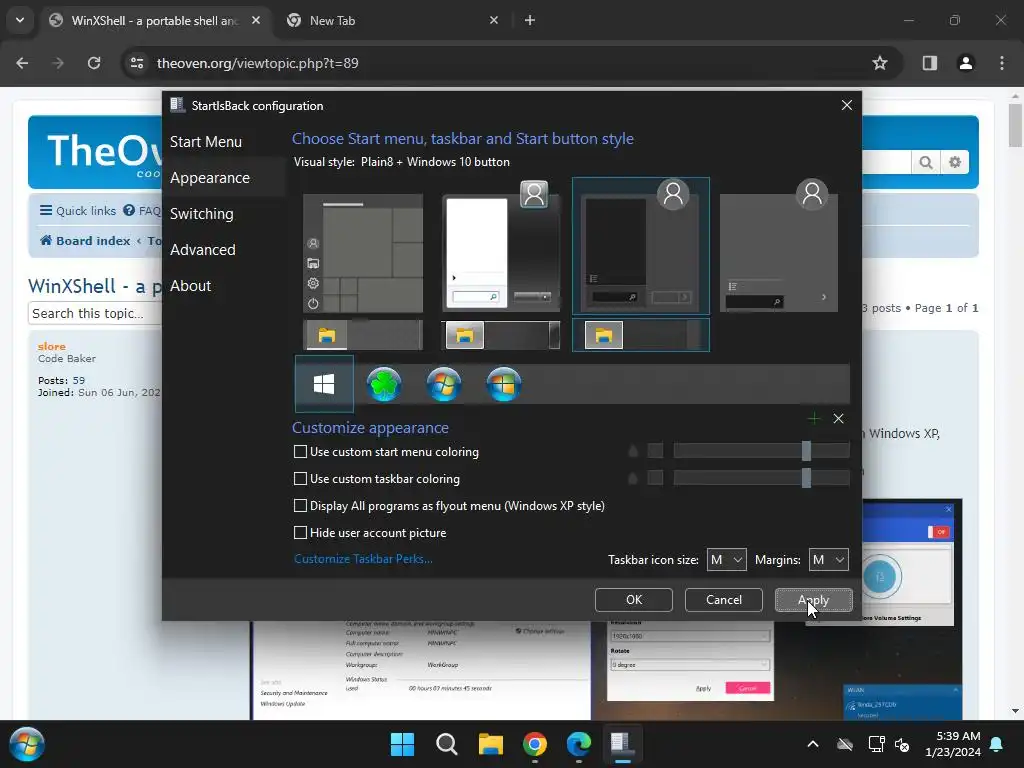Open the muted volume icon in system tray
The image size is (1024, 768).
point(903,744)
